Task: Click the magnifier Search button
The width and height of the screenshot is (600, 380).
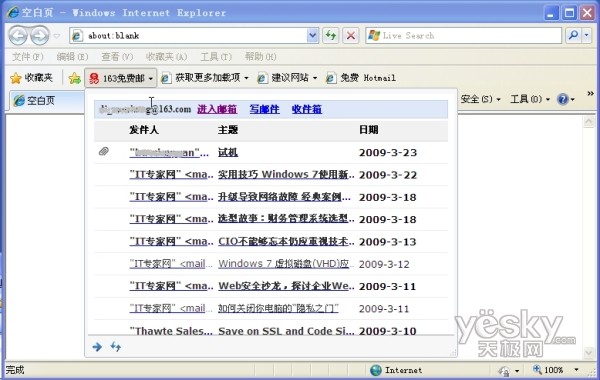Action: [x=573, y=36]
